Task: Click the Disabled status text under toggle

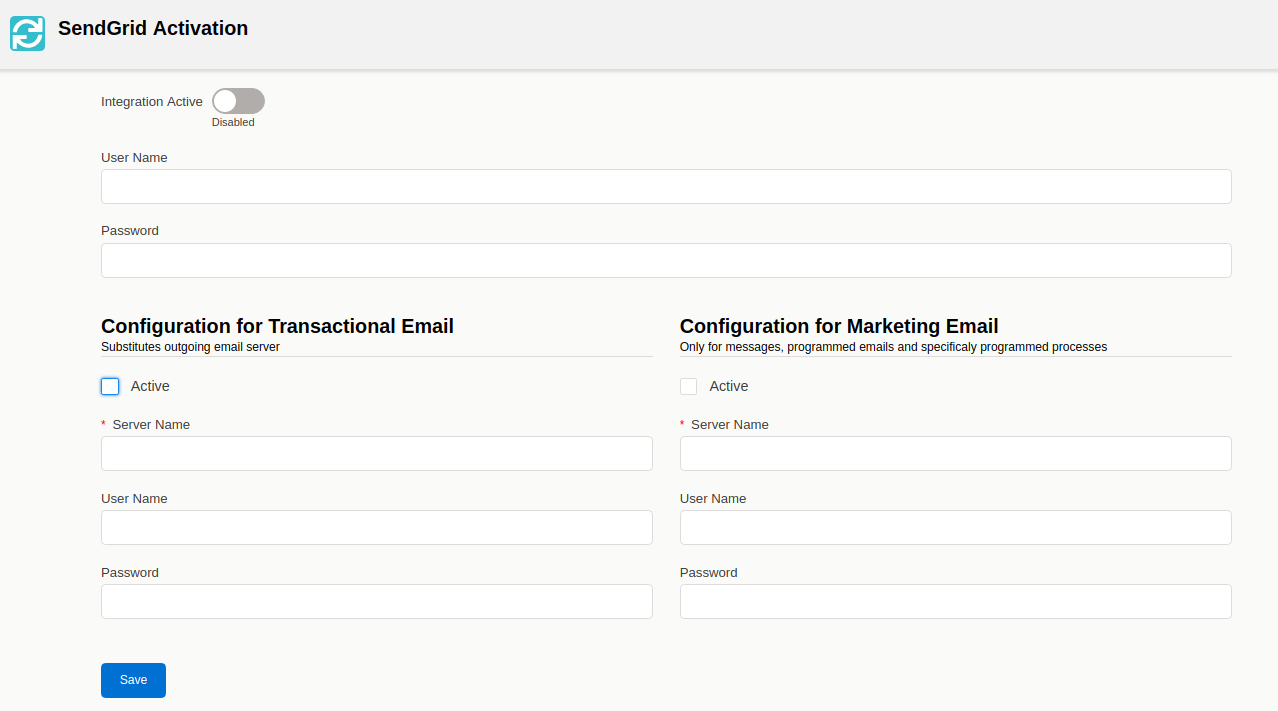Action: [233, 122]
